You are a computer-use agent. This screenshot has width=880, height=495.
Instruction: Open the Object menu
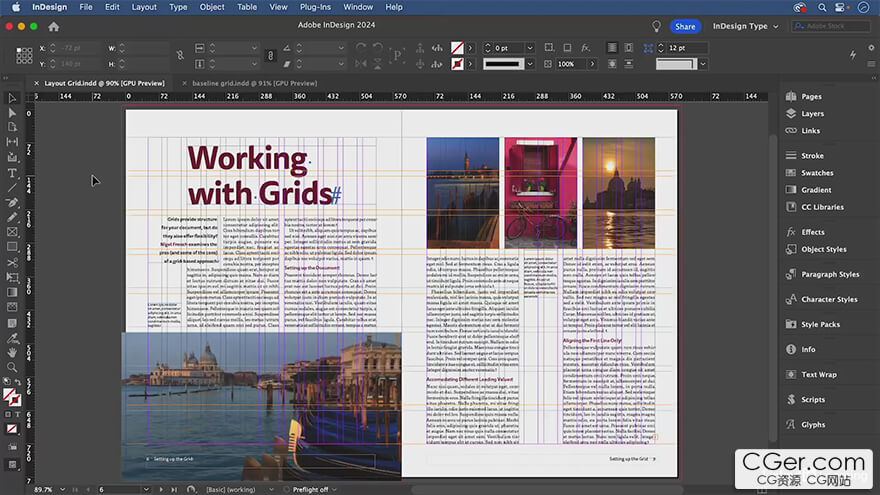pos(212,7)
